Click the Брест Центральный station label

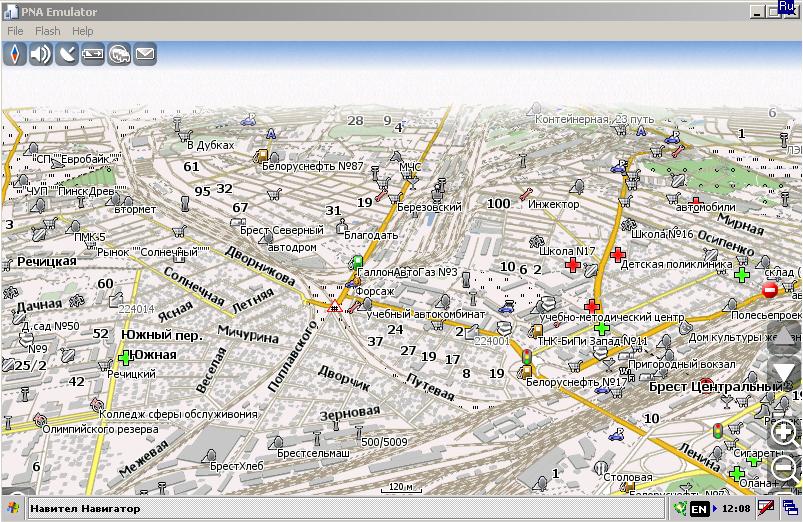715,387
